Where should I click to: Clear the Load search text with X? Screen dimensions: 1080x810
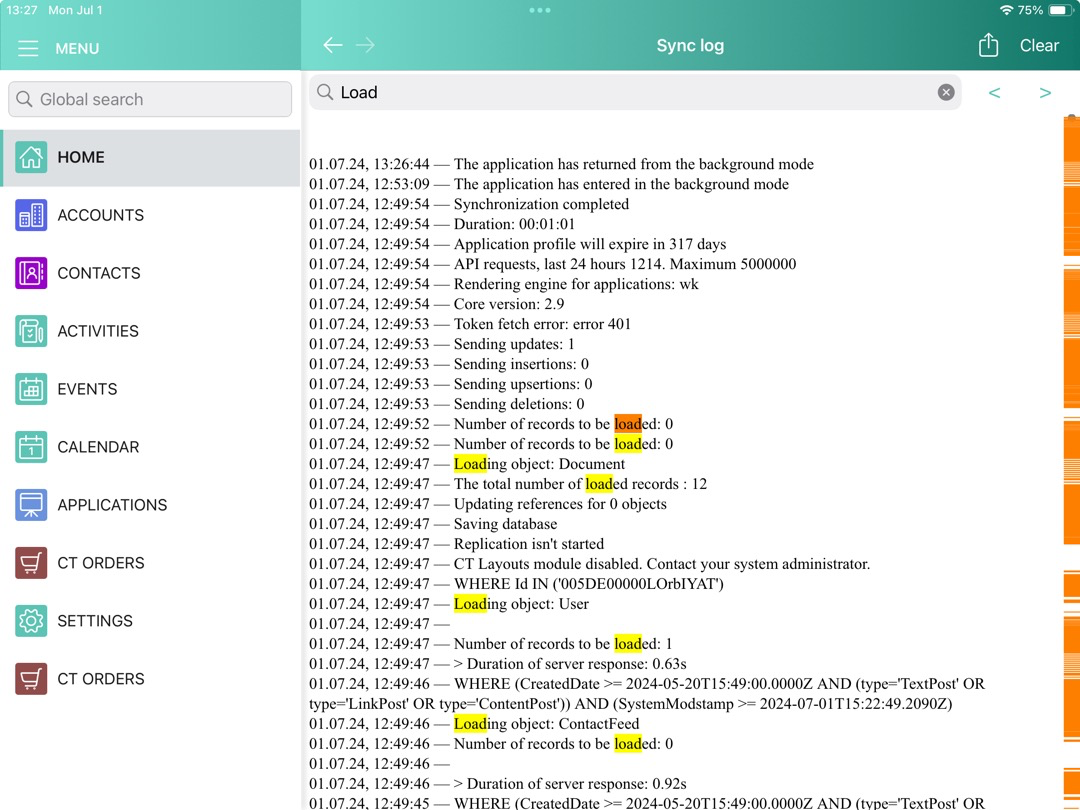tap(945, 91)
